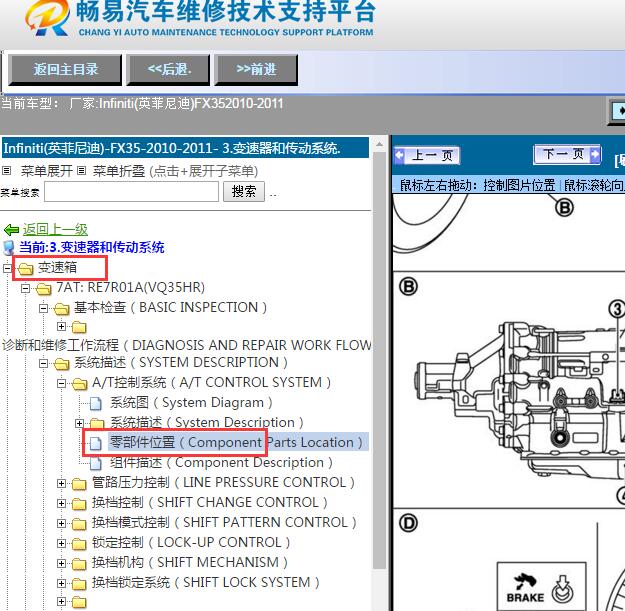Image resolution: width=625 pixels, height=611 pixels.
Task: Click the BRAKE indicator in diagram D
Action: coord(541,588)
